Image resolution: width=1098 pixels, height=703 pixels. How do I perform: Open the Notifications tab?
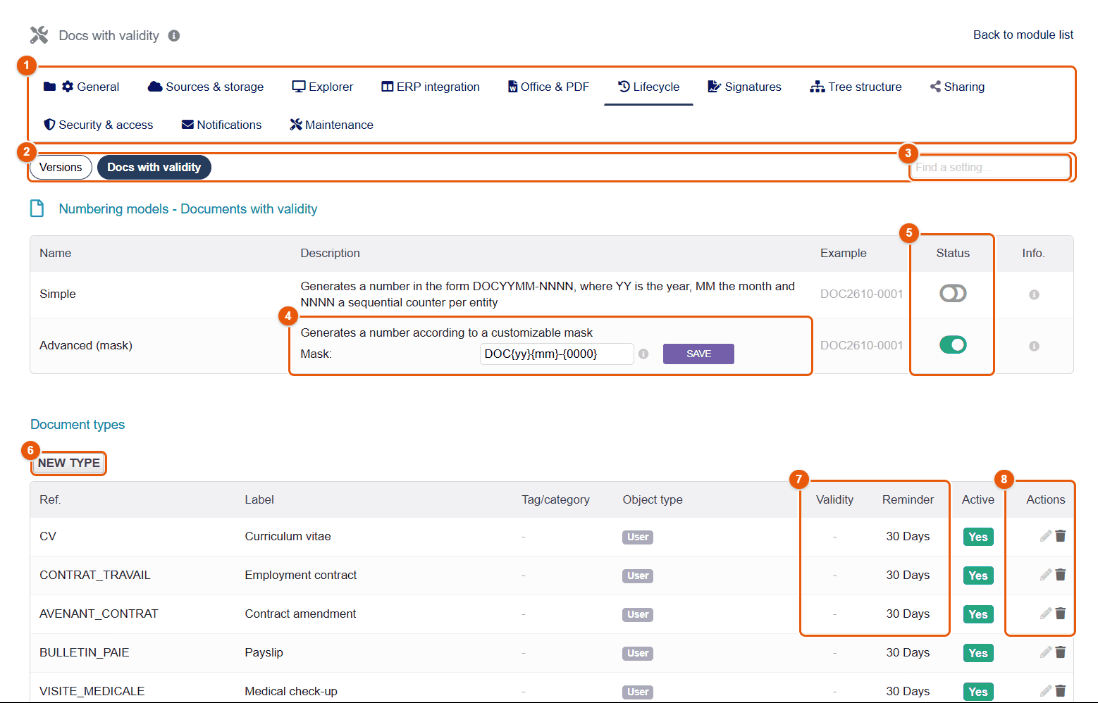click(221, 125)
